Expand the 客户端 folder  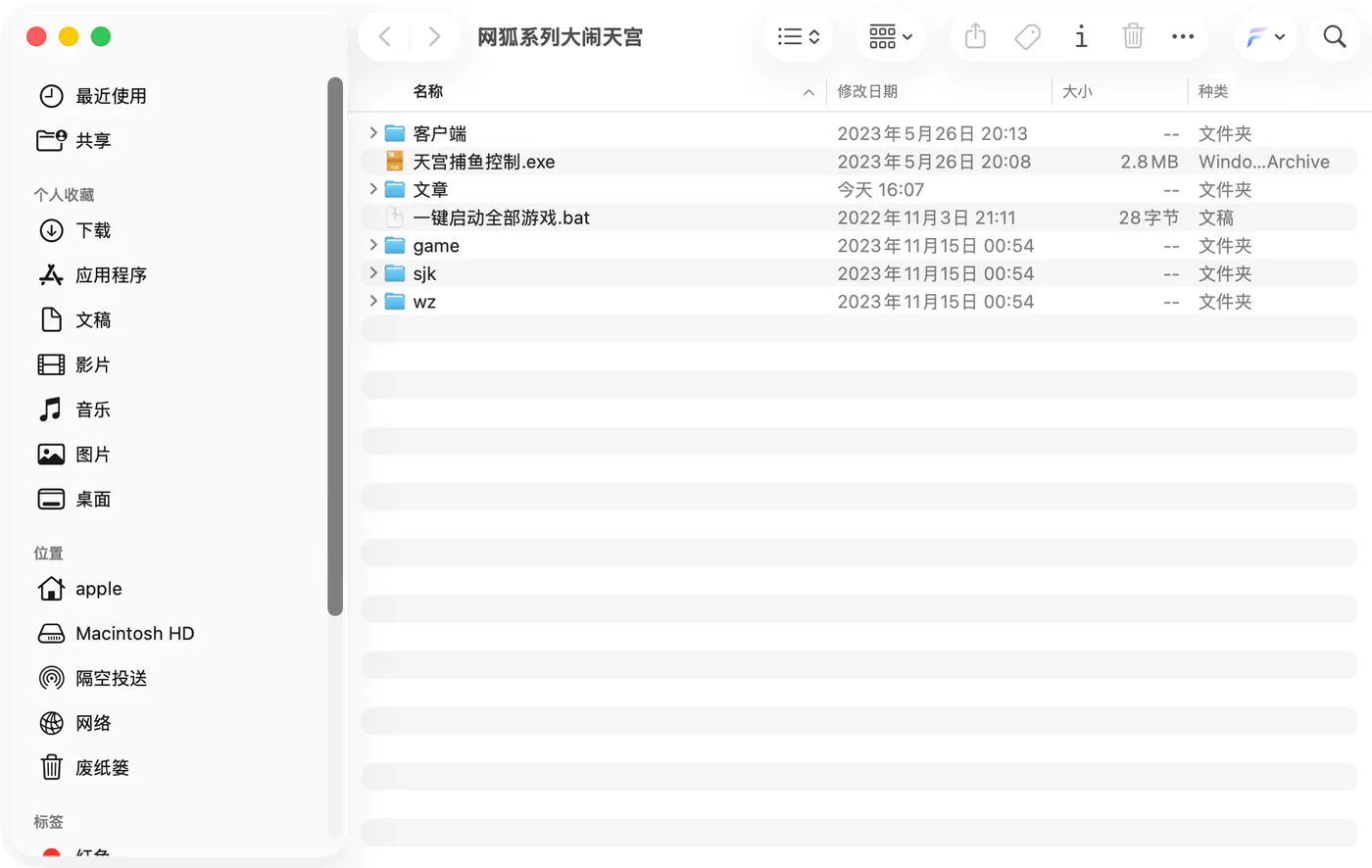point(373,132)
